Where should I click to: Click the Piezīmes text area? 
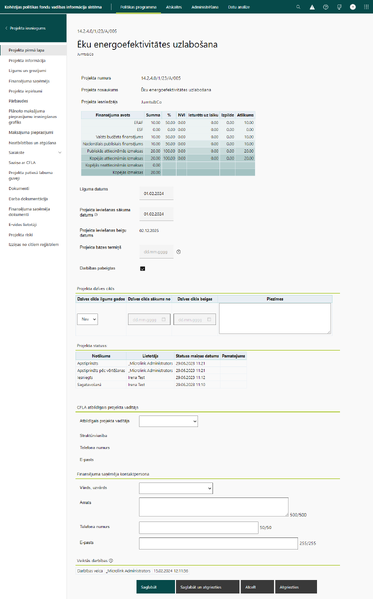click(275, 318)
